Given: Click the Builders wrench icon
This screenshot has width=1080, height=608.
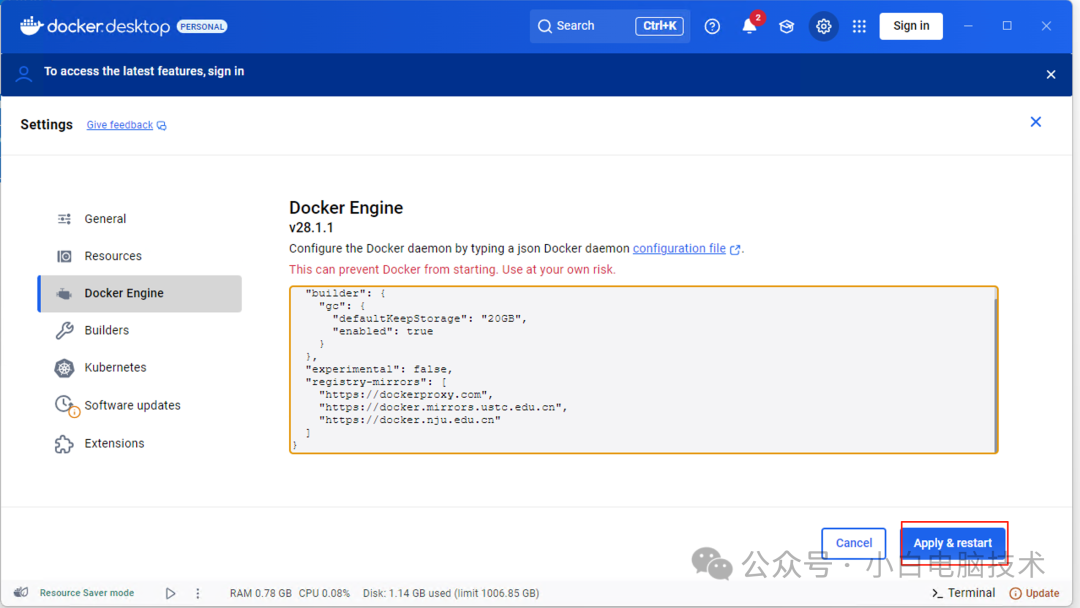Looking at the screenshot, I should point(64,331).
